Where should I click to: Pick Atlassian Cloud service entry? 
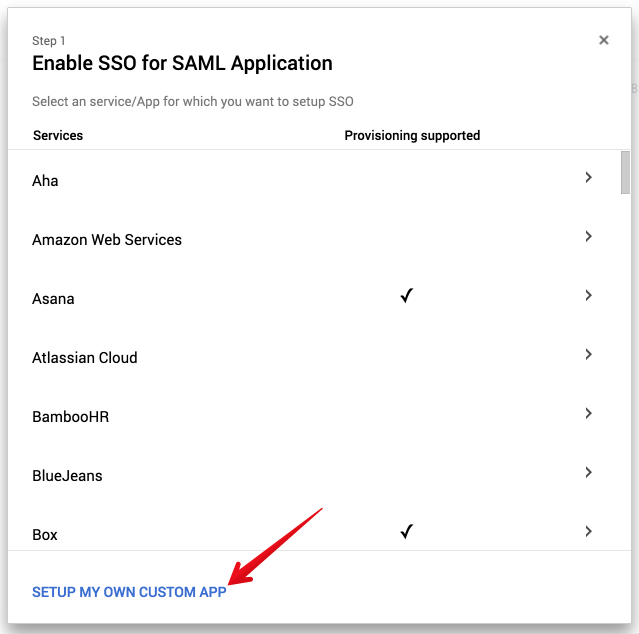tap(85, 358)
